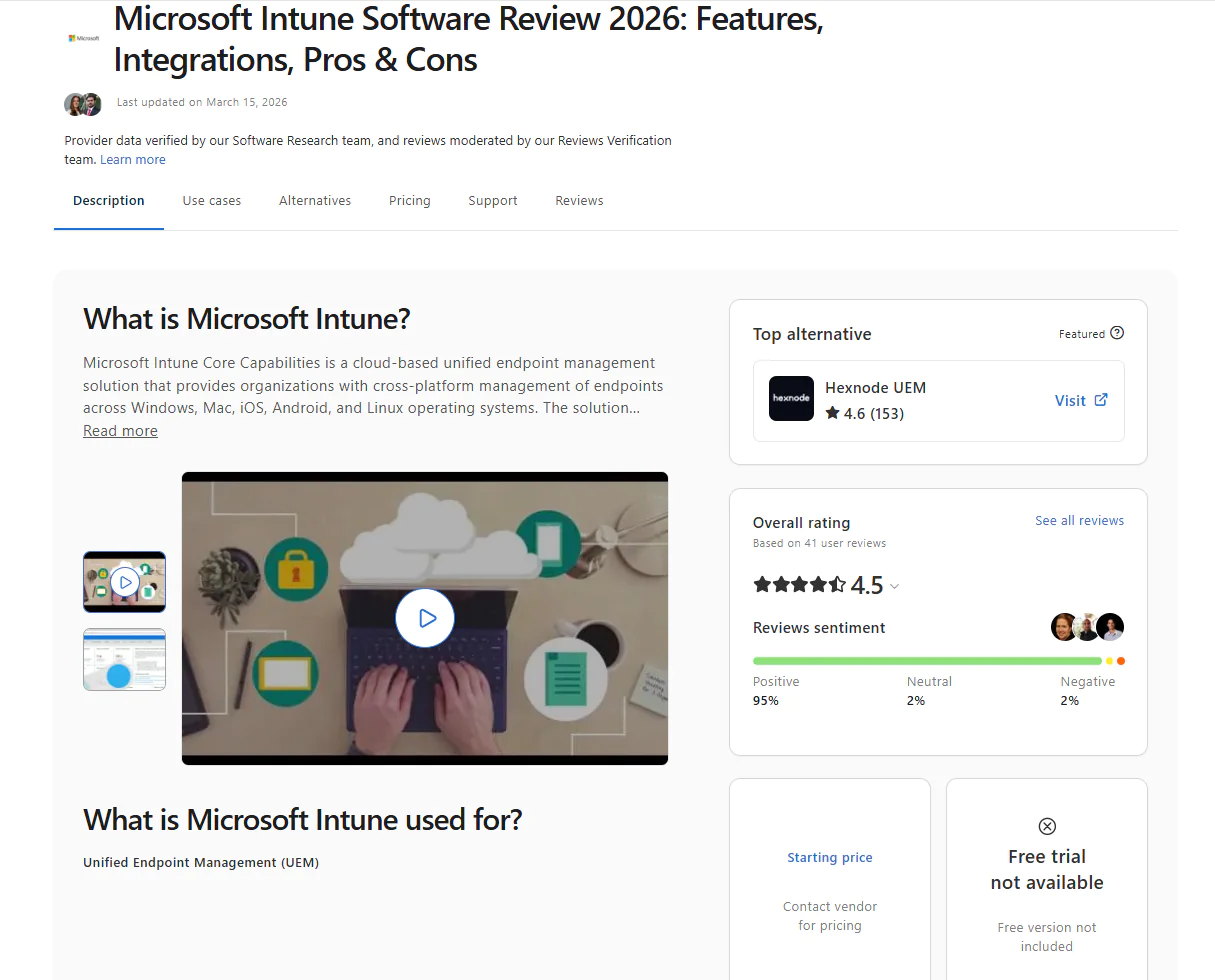Select the second screenshot thumbnail

124,660
